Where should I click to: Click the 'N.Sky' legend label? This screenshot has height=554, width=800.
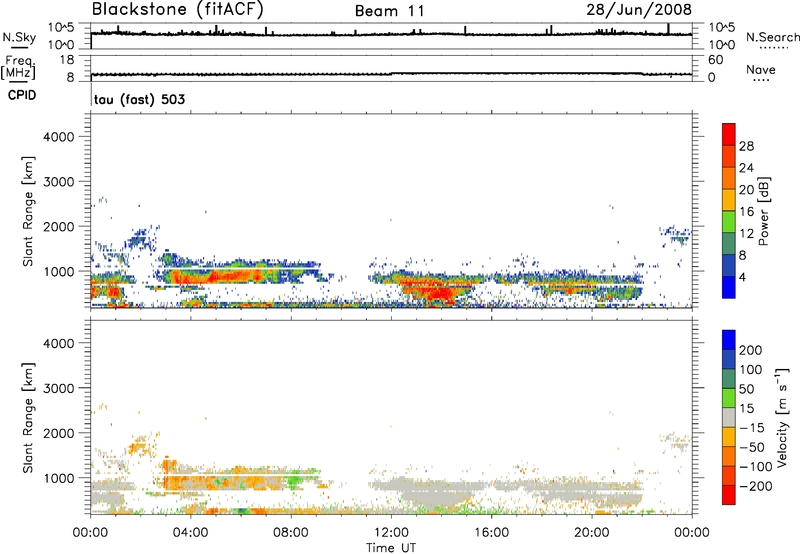(x=19, y=37)
